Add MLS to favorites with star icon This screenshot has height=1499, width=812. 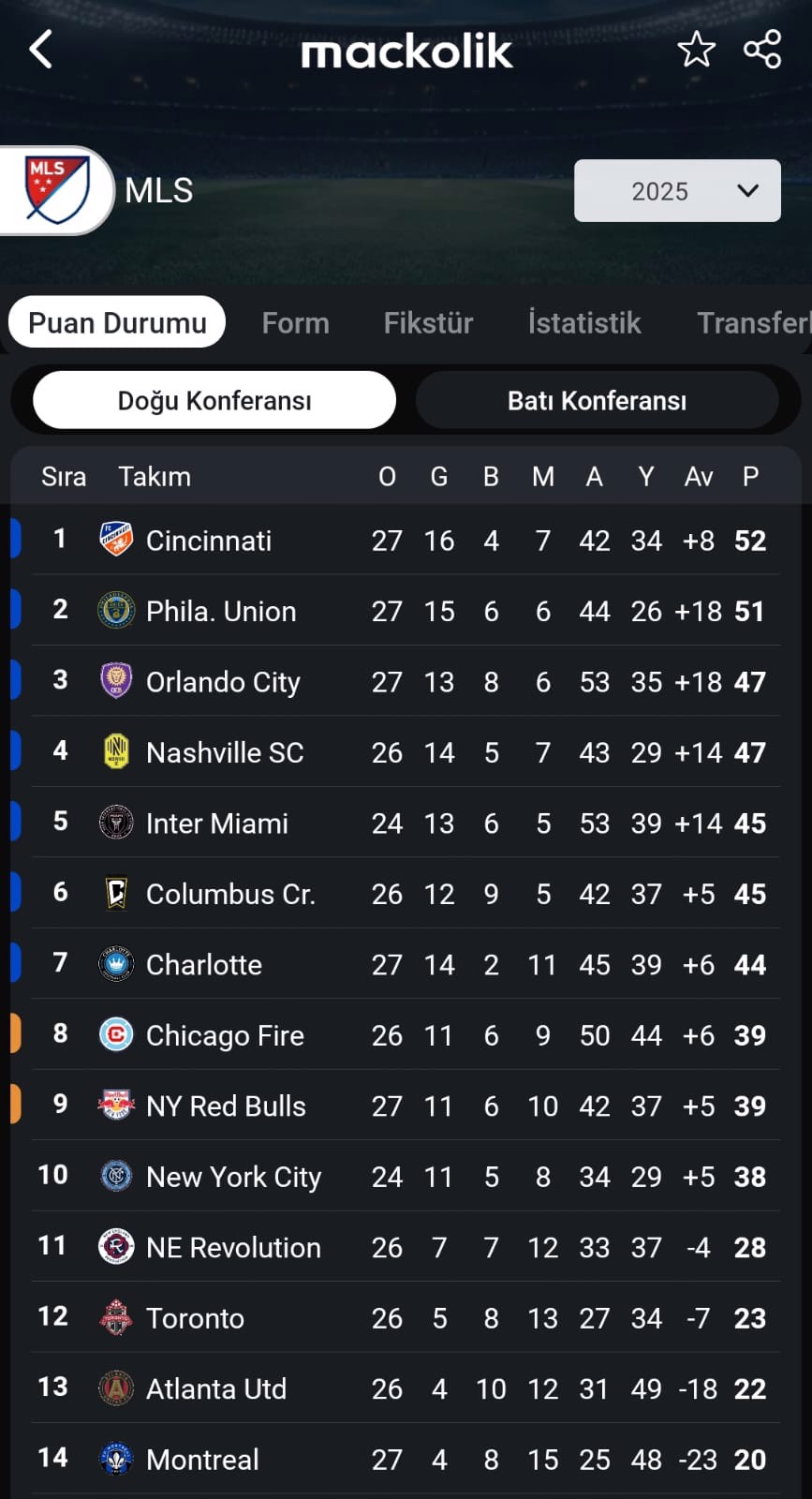(x=696, y=50)
